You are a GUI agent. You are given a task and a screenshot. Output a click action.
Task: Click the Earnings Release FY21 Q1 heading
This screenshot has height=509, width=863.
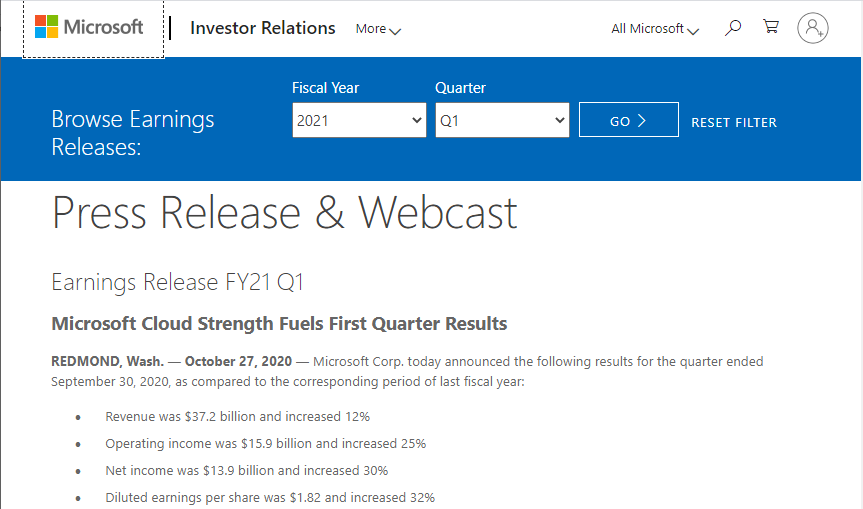point(177,282)
